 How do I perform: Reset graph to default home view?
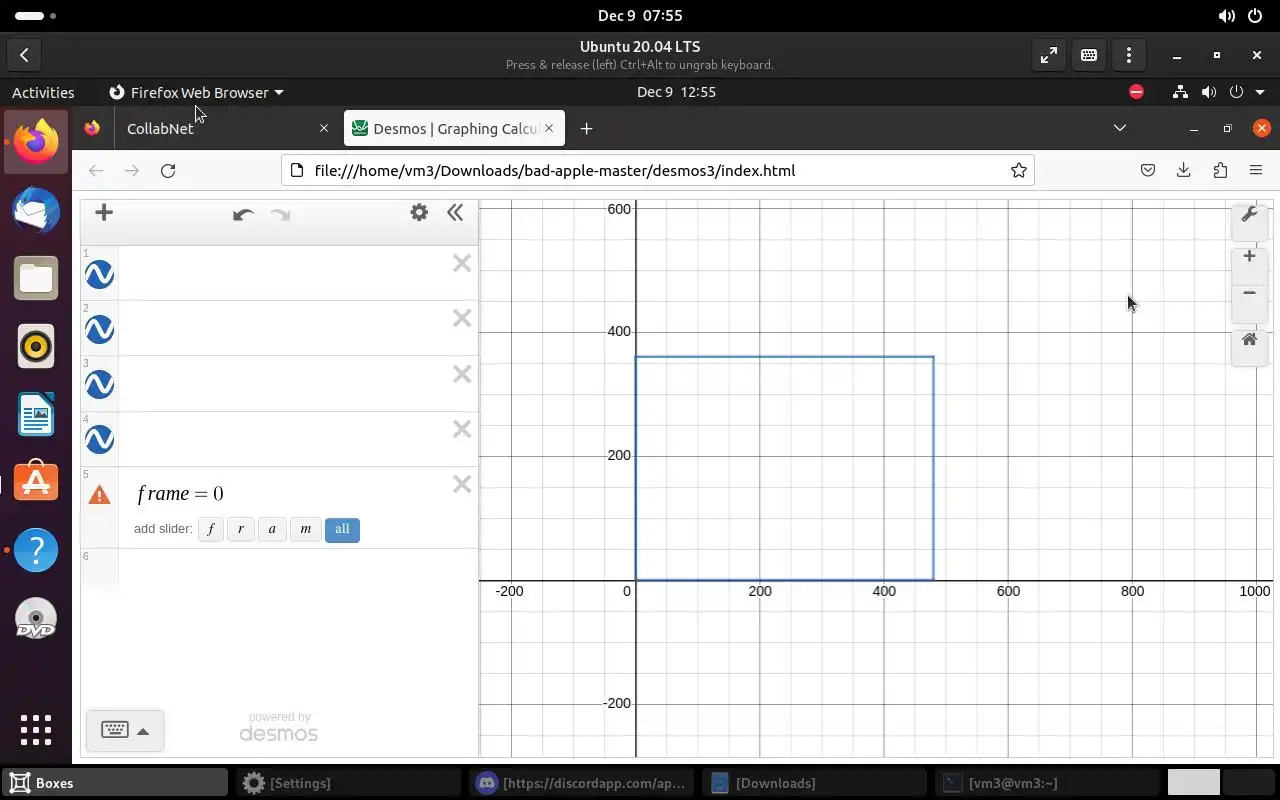pyautogui.click(x=1249, y=340)
